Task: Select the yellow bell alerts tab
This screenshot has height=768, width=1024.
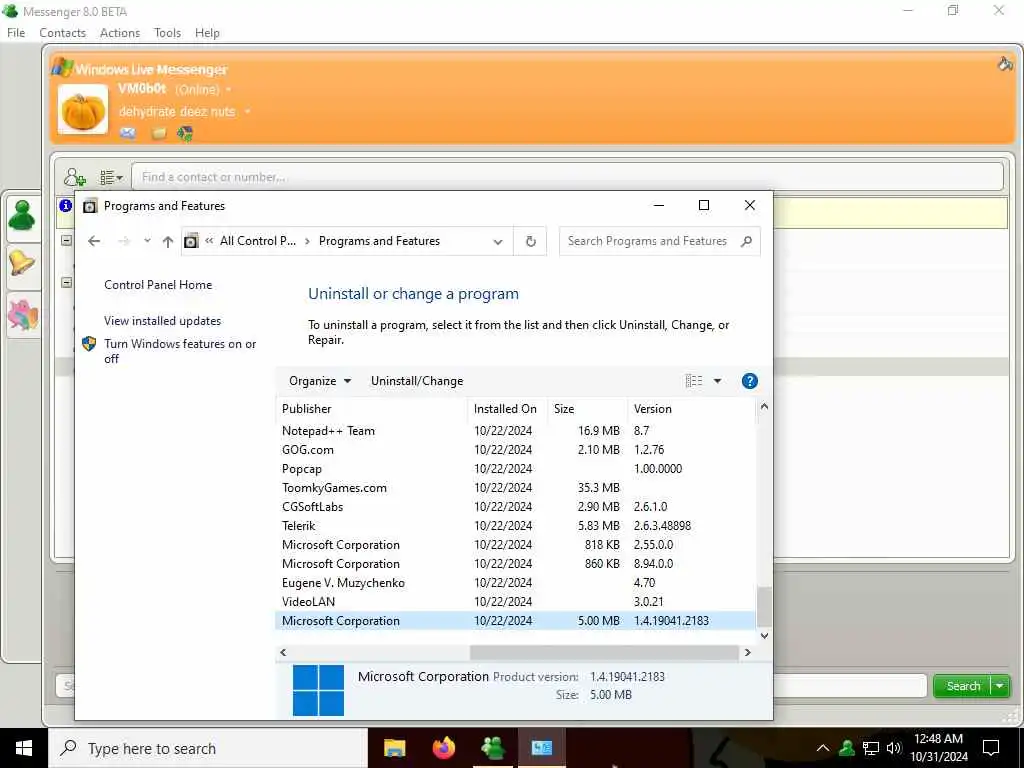Action: 22,264
